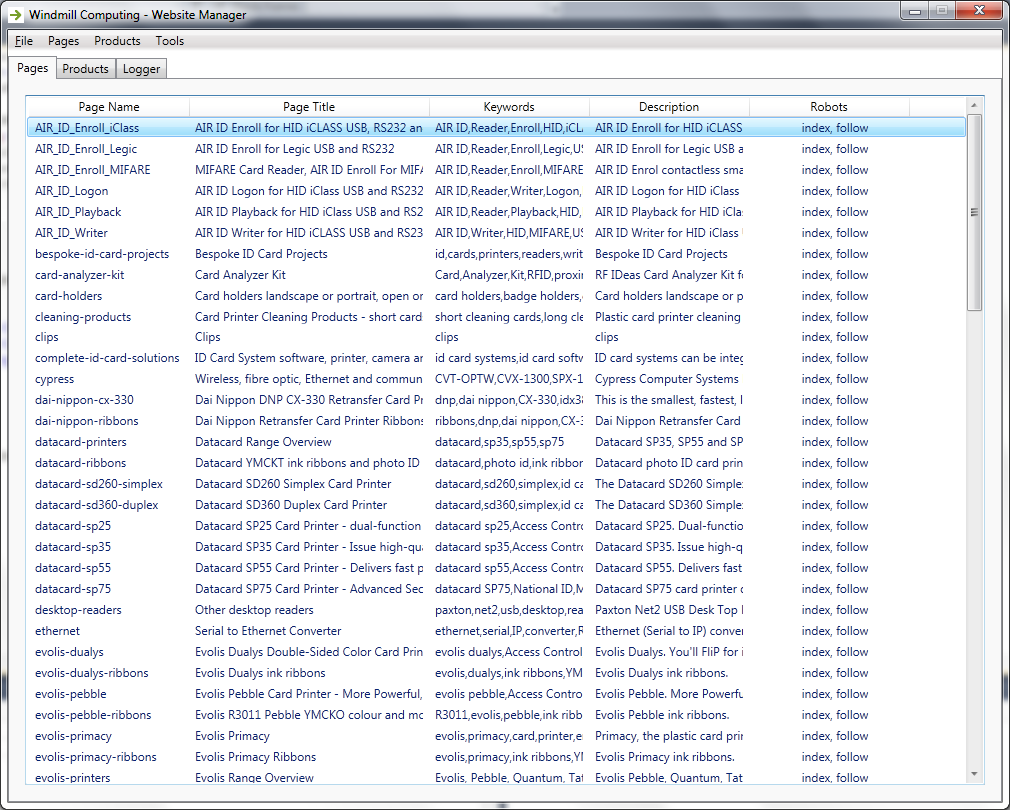Select the card-analyzer-kit page
This screenshot has height=810, width=1010.
tap(79, 275)
